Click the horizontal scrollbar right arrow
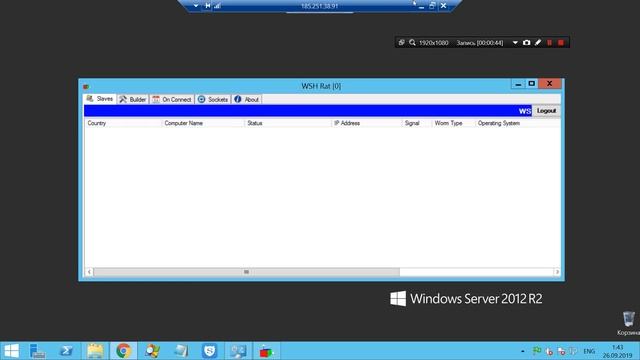This screenshot has height=360, width=640. point(557,272)
